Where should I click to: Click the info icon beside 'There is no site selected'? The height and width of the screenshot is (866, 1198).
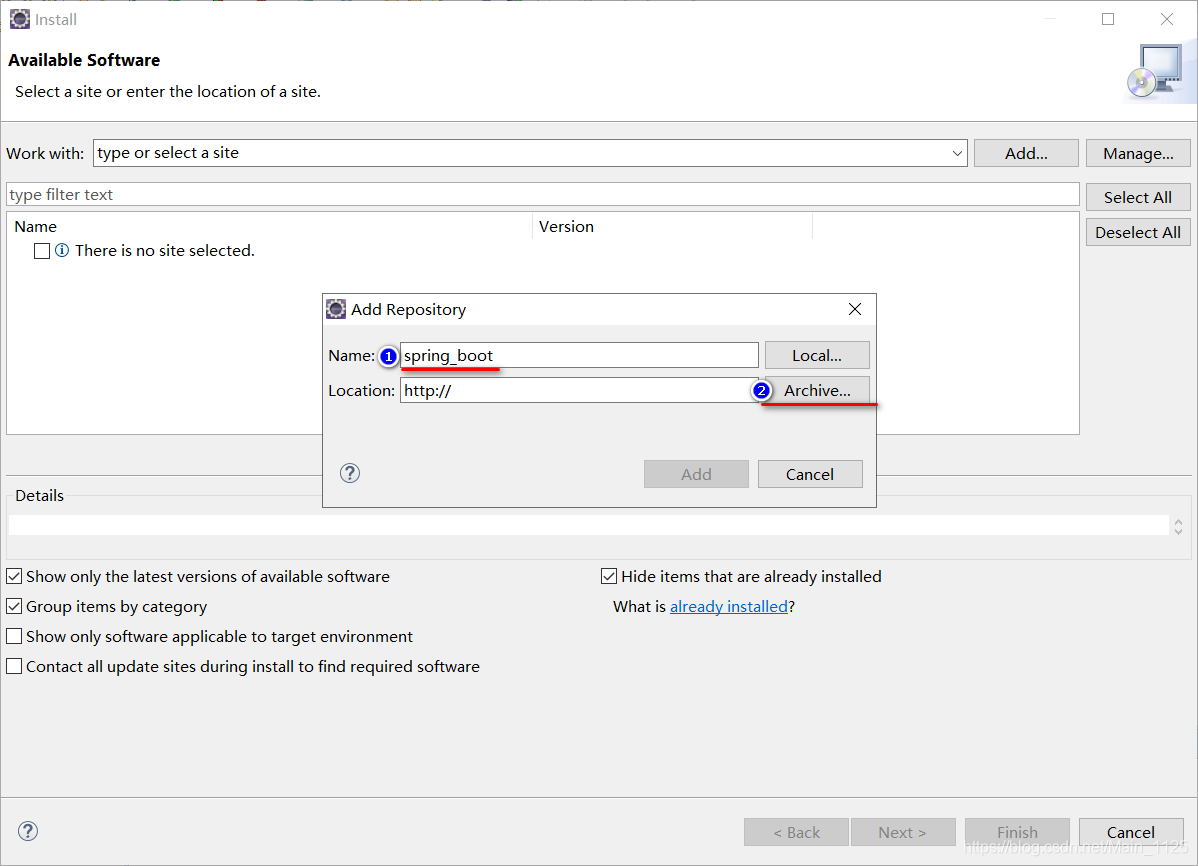click(x=62, y=250)
